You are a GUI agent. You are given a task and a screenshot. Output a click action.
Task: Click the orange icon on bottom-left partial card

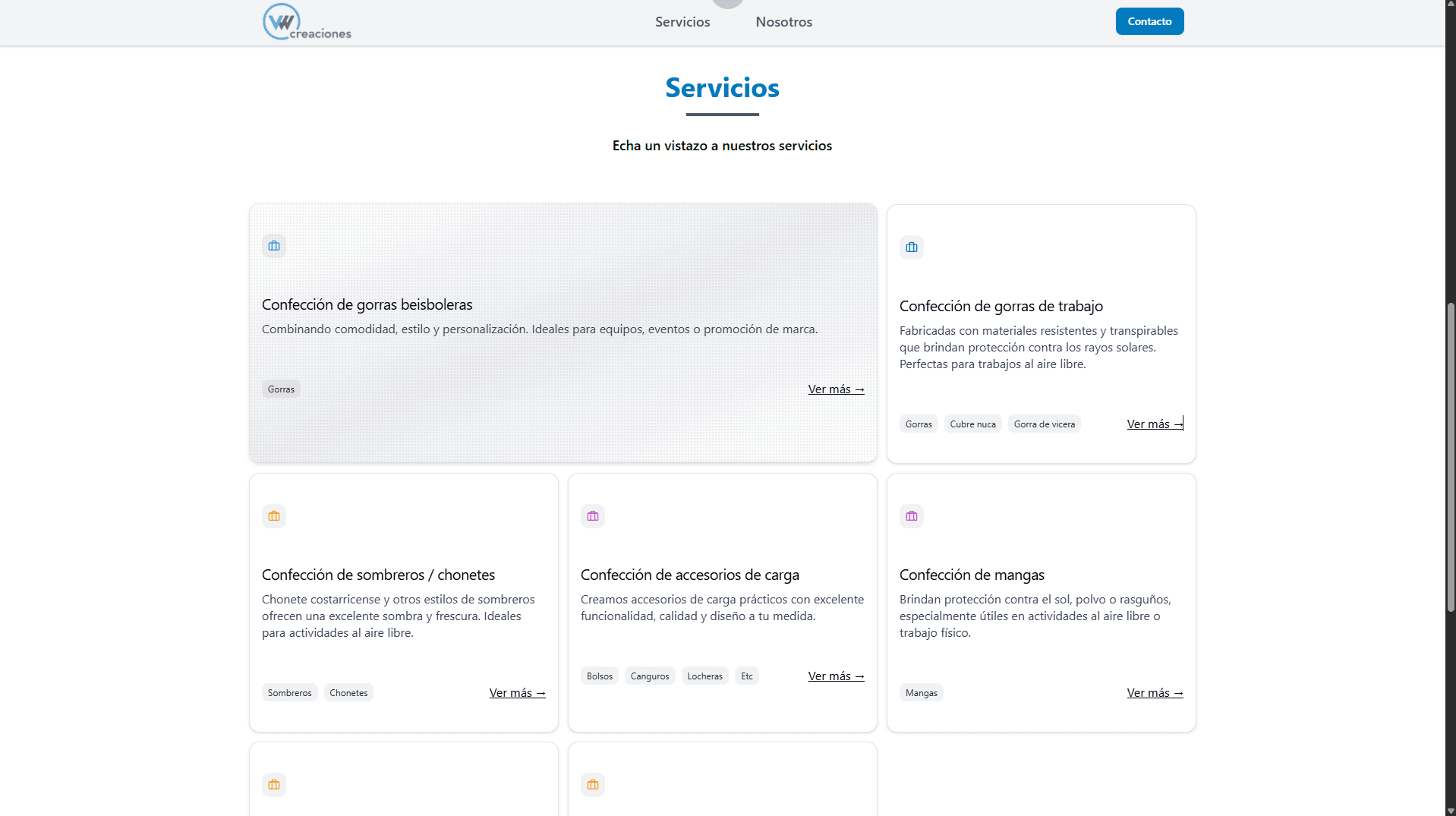tap(274, 785)
